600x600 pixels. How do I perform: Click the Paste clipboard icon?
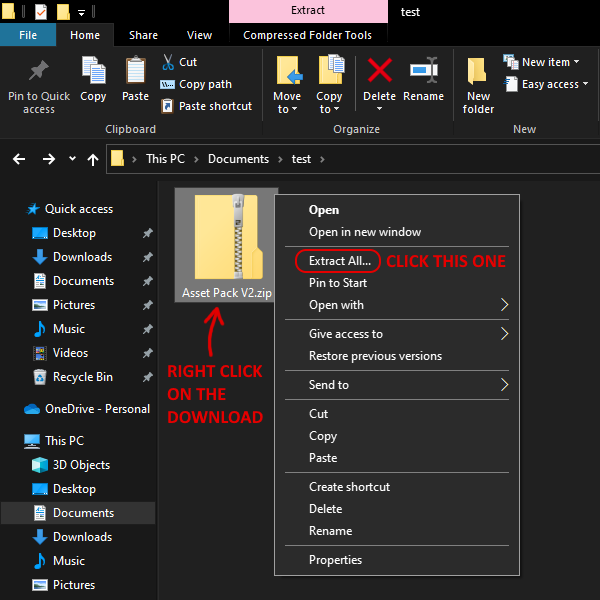coord(136,72)
